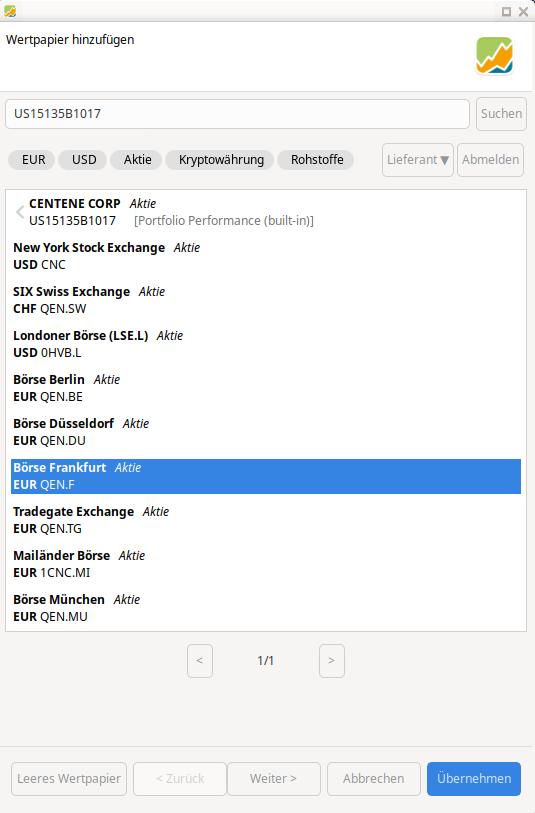Click the 1/1 page indicator
The width and height of the screenshot is (535, 813).
265,661
